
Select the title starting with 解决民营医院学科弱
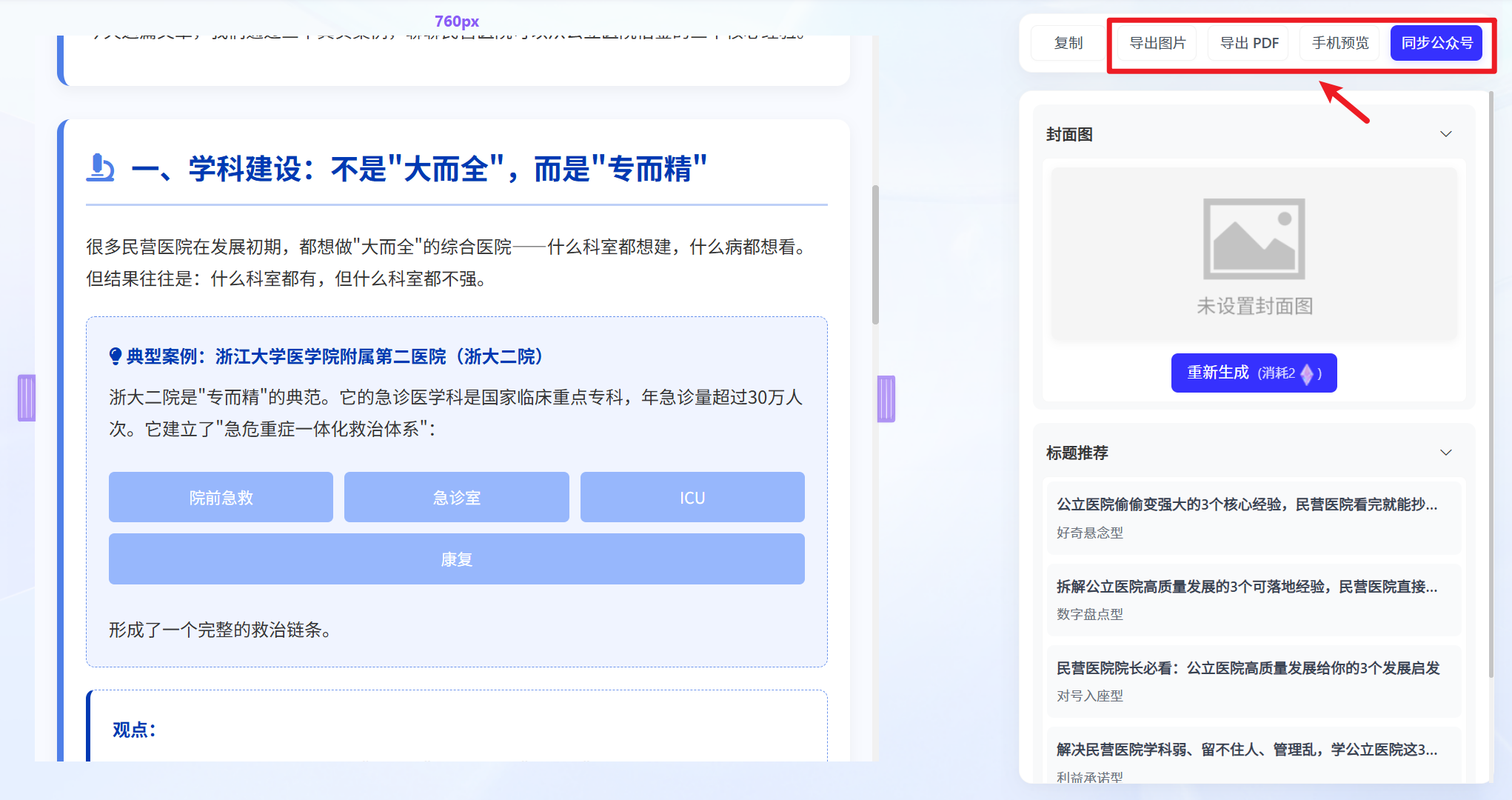click(x=1254, y=754)
